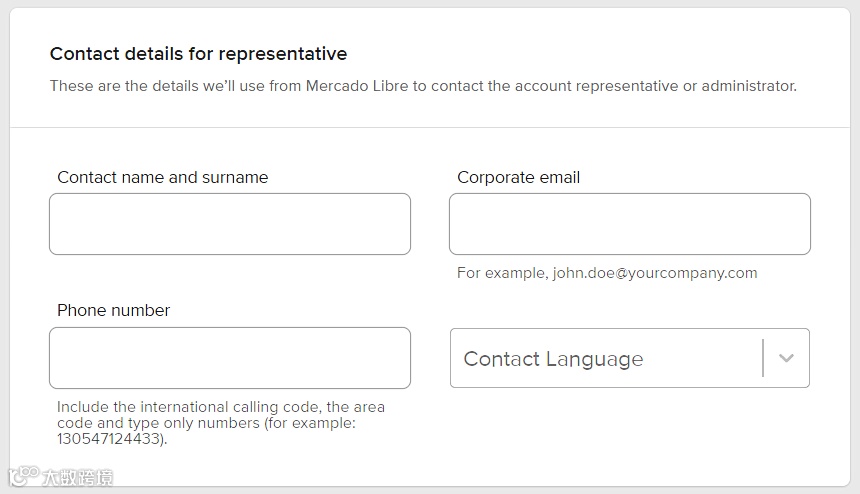
Task: Click the "Contact Language" placeholder text
Action: click(x=553, y=359)
